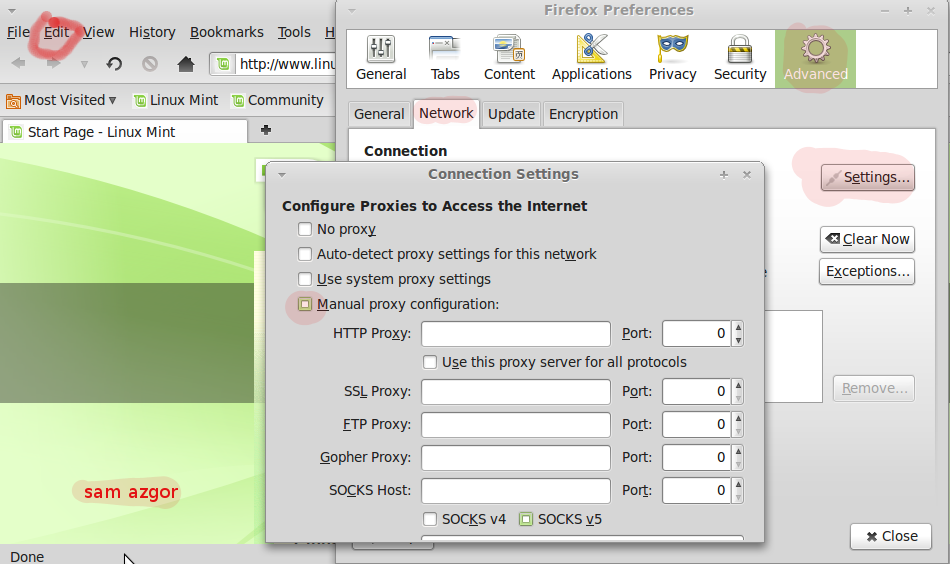Open back/forward history dropdown arrow
950x564 pixels.
(x=84, y=64)
